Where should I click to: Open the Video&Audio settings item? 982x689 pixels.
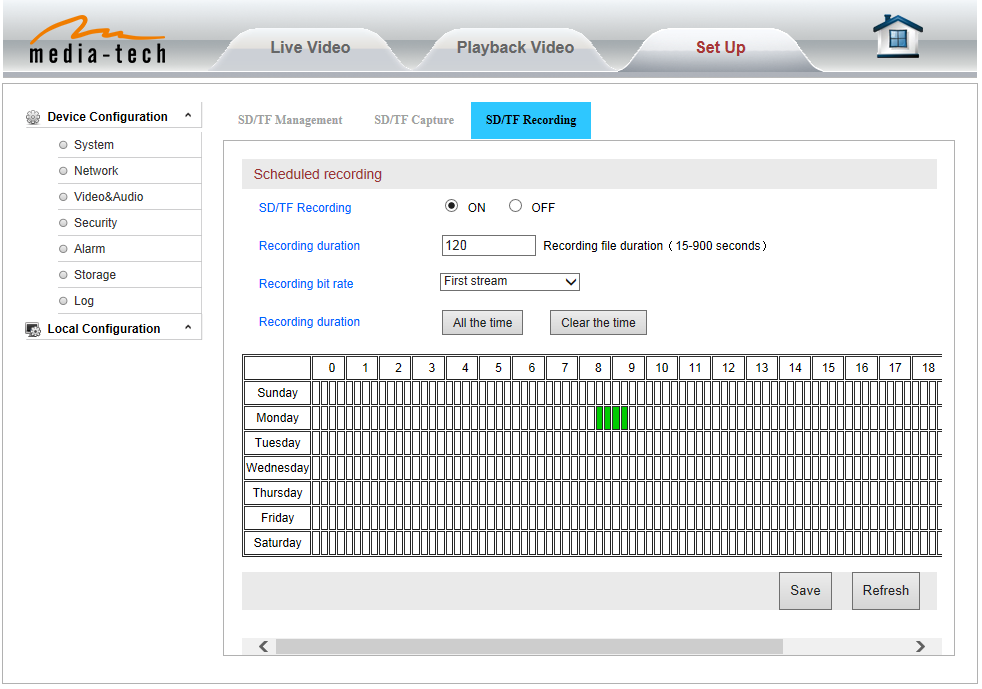(x=108, y=197)
